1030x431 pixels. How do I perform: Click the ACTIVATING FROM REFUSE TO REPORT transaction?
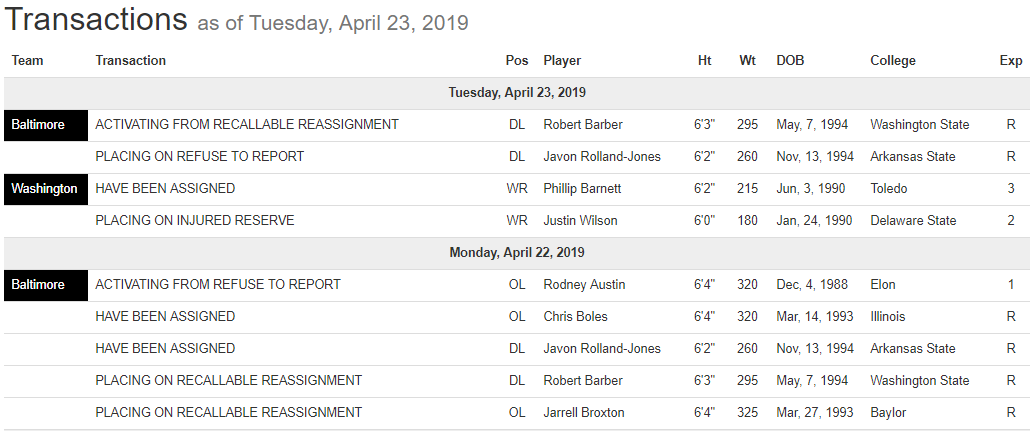click(217, 285)
